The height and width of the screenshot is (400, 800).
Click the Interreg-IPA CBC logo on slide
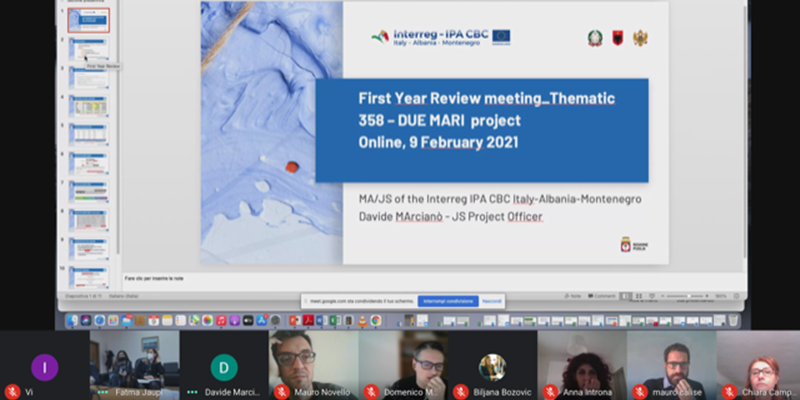(441, 37)
